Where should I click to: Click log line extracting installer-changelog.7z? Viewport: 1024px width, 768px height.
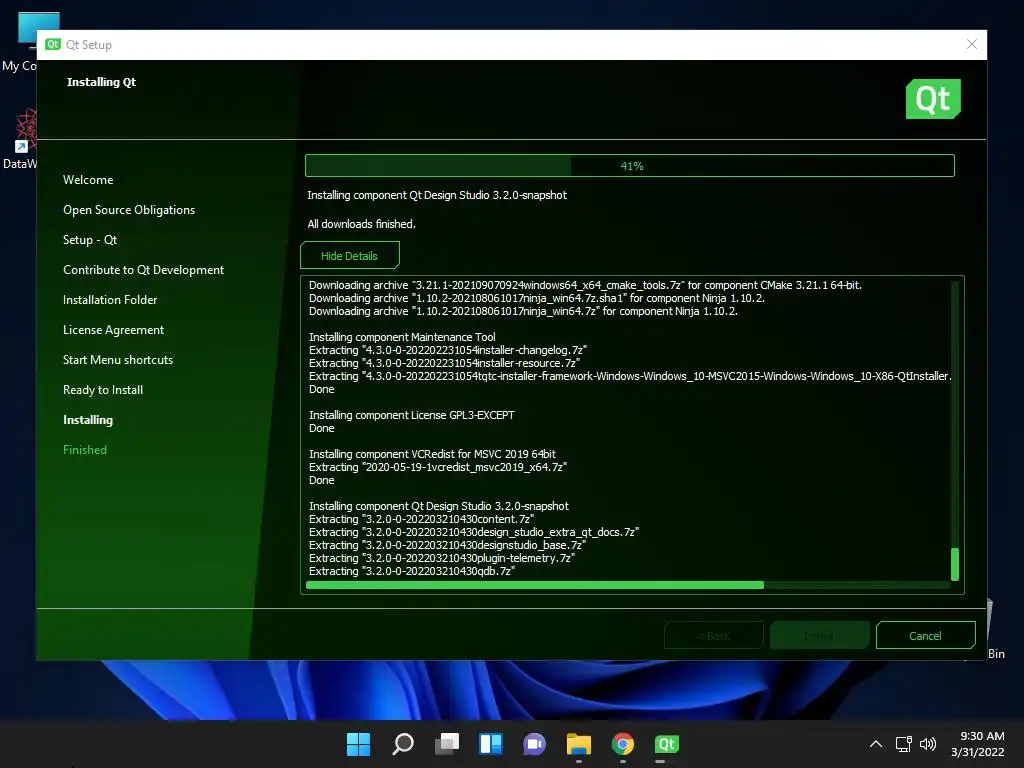(x=447, y=350)
